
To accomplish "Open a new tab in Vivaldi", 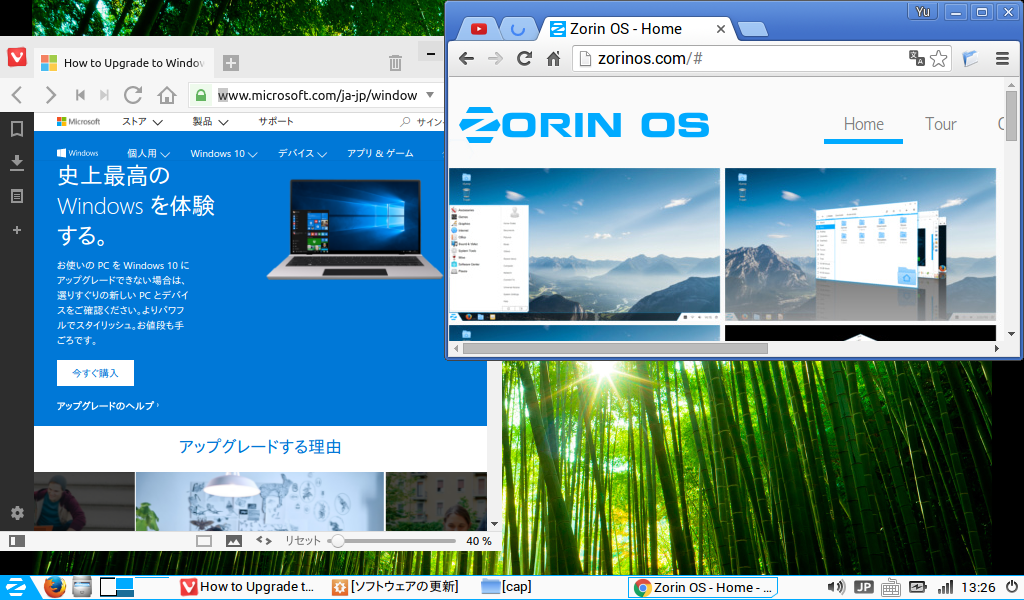I will [231, 63].
